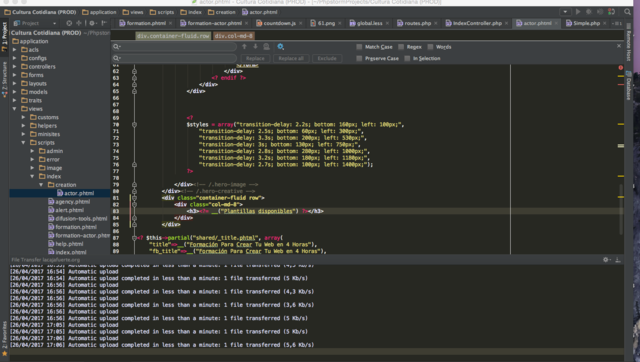Enable the Preserve Case checkbox
The height and width of the screenshot is (362, 640).
(359, 58)
